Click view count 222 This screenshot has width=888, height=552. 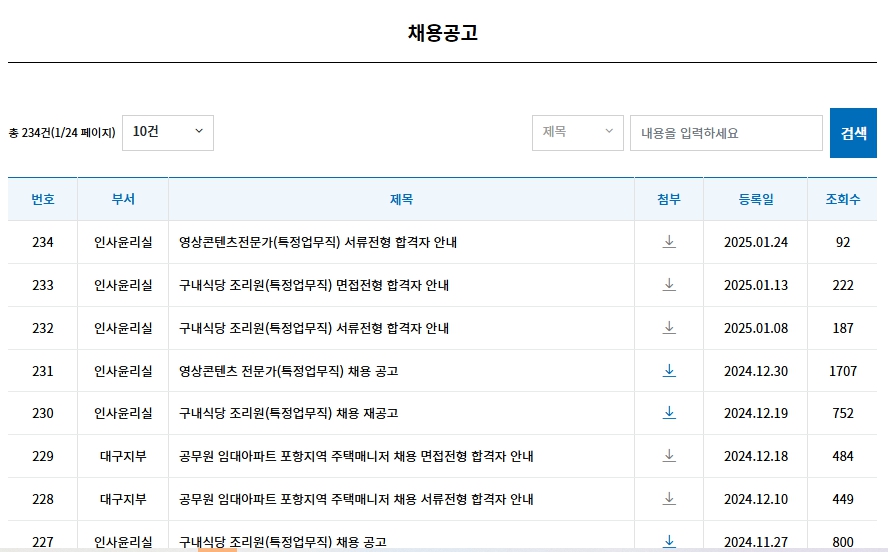[x=843, y=285]
